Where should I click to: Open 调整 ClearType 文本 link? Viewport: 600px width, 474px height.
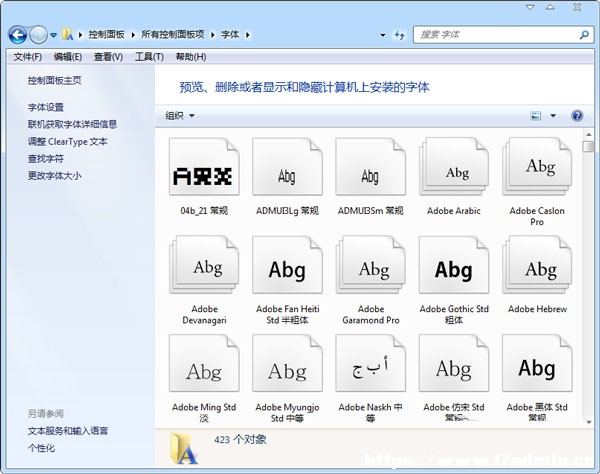pos(67,142)
